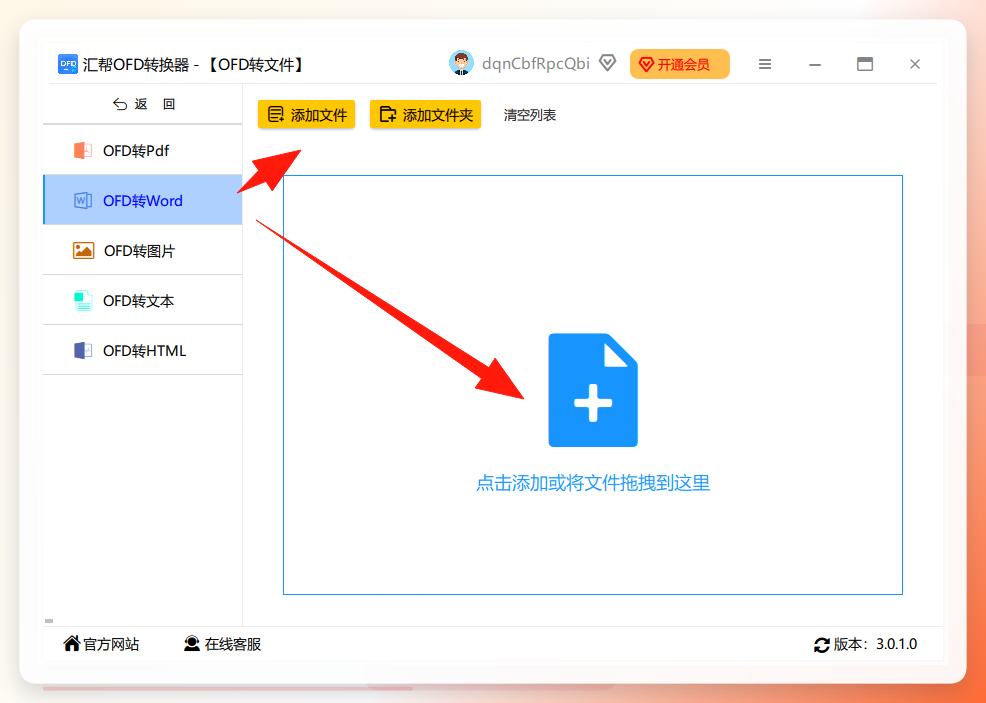Click the big blue add-file icon
This screenshot has height=703, width=986.
click(x=593, y=390)
